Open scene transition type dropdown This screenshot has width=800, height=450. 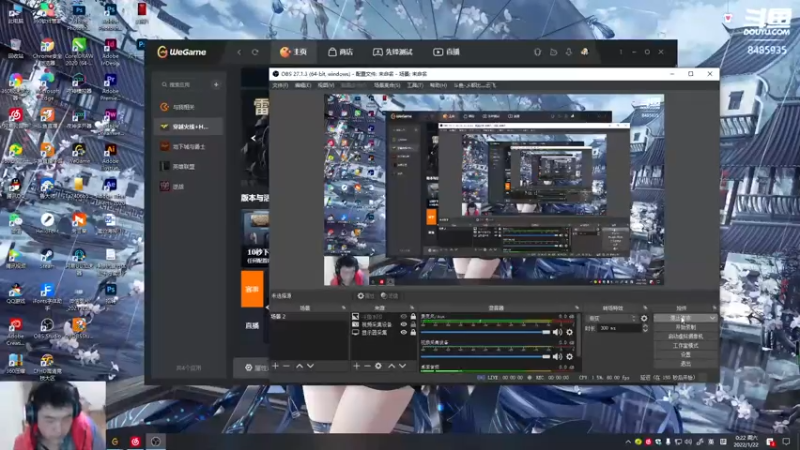click(x=612, y=318)
